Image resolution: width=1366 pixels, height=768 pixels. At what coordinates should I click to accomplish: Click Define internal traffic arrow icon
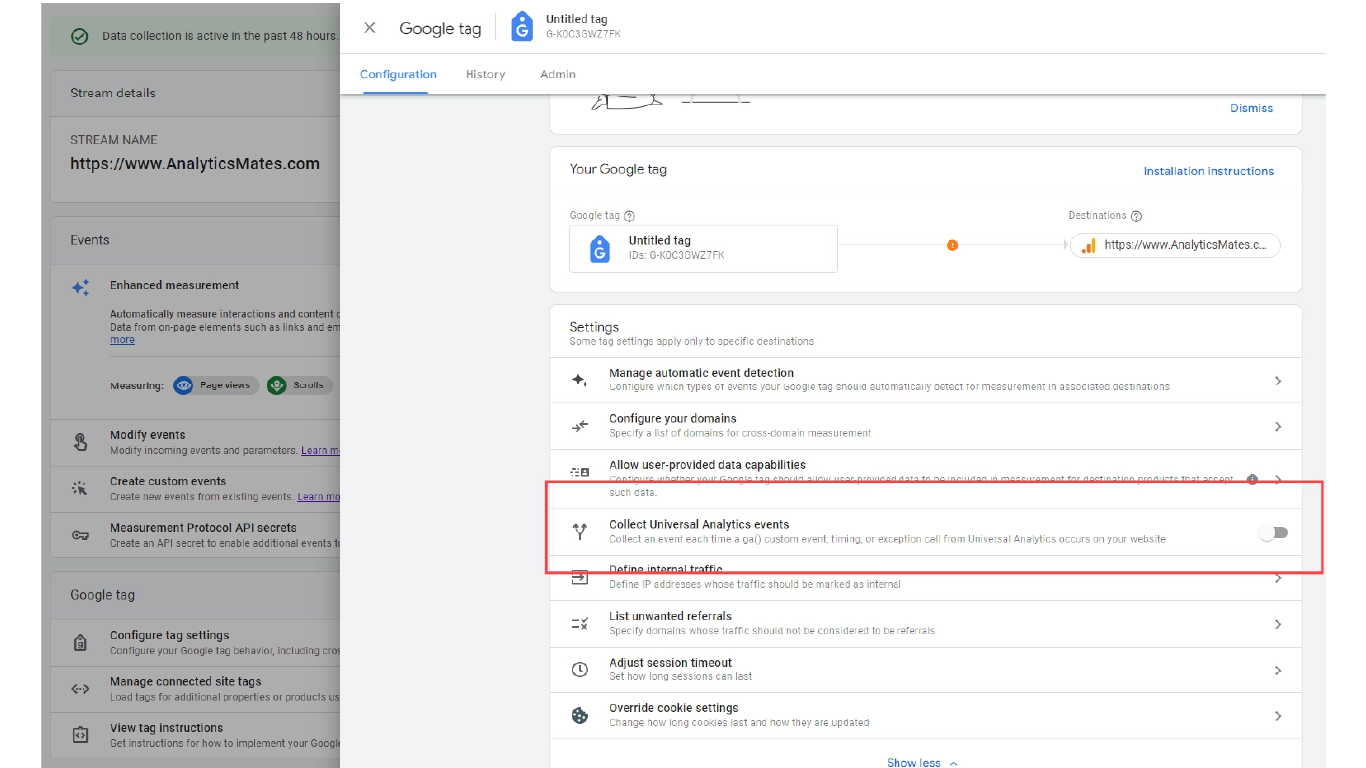tap(579, 577)
